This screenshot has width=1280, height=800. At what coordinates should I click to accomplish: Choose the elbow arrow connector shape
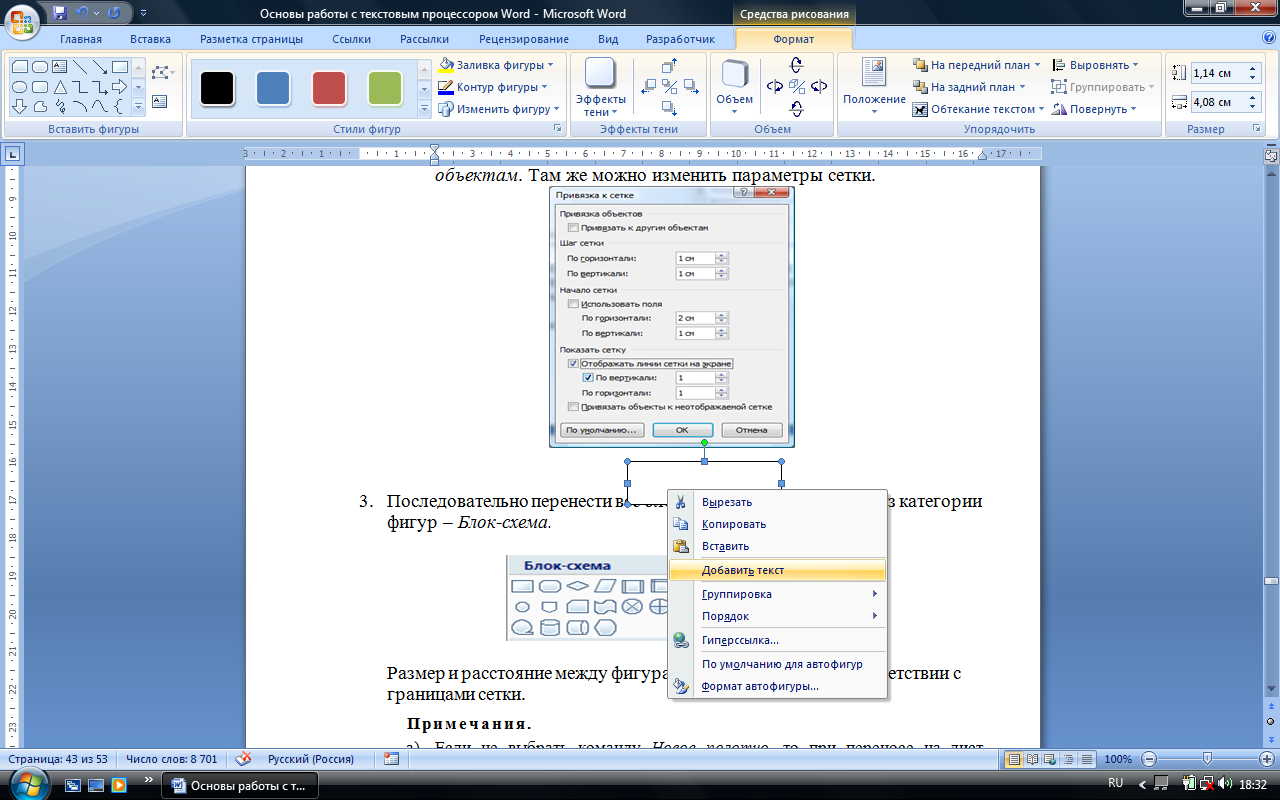(100, 87)
